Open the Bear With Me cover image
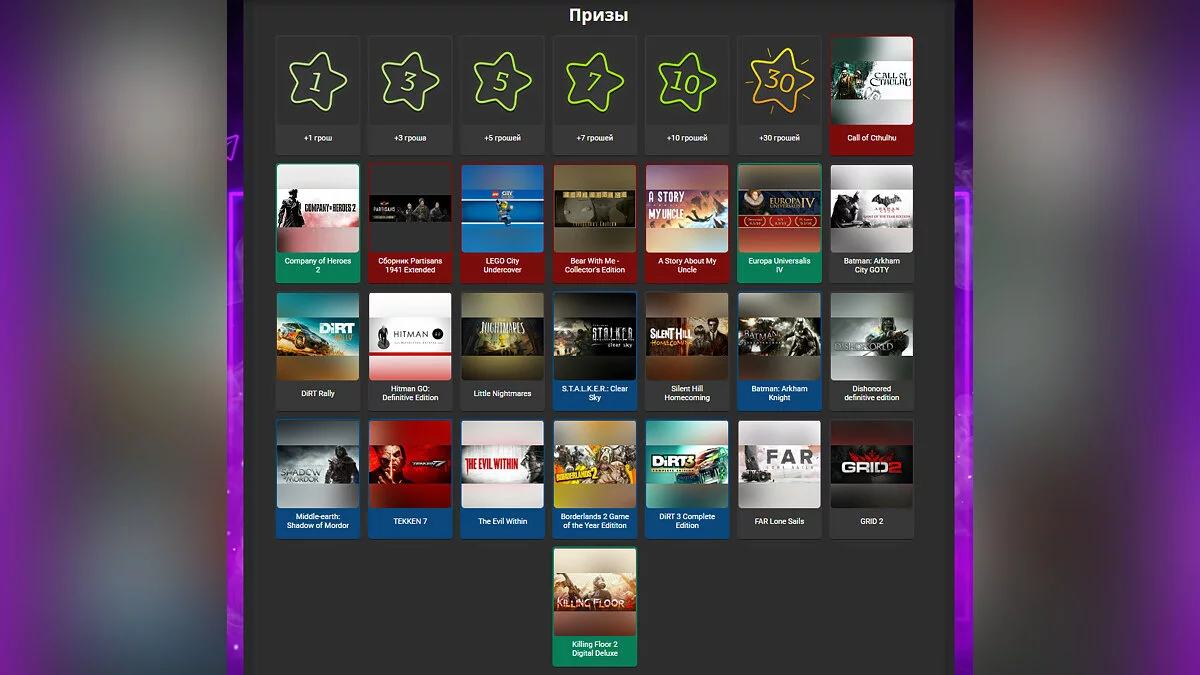1200x675 pixels. 595,208
